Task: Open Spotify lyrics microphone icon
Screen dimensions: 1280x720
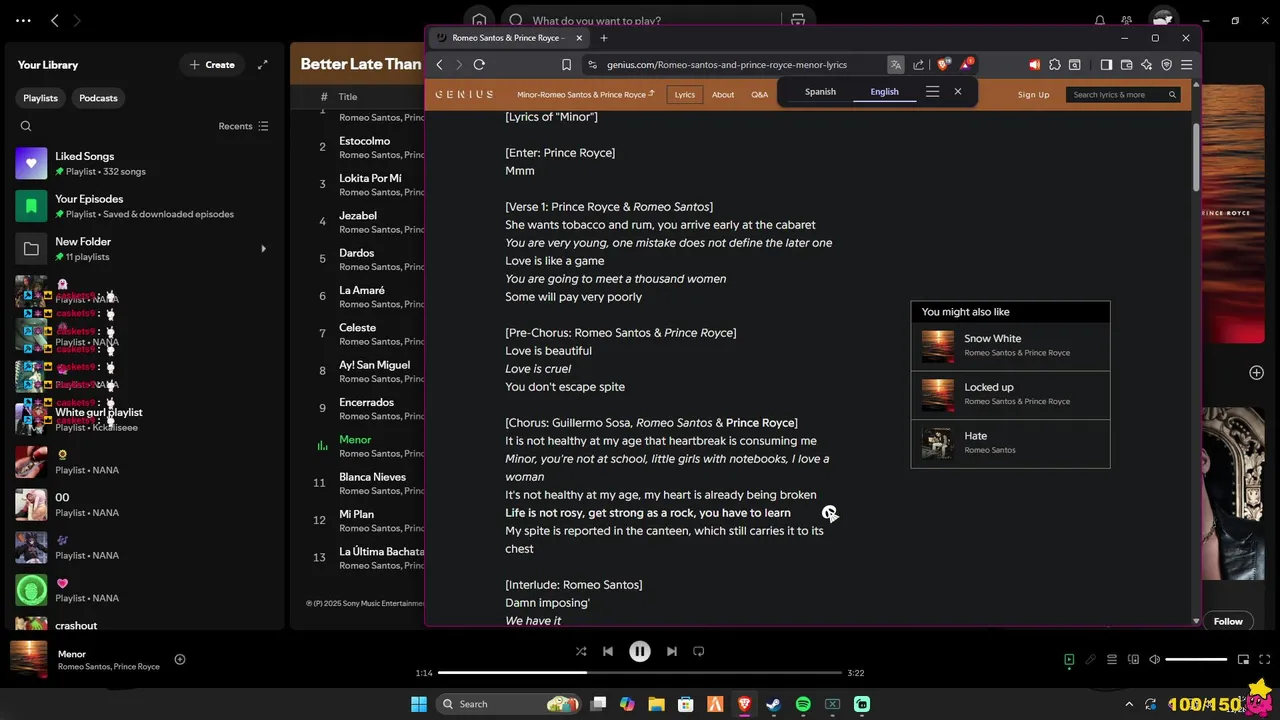Action: pos(1091,659)
